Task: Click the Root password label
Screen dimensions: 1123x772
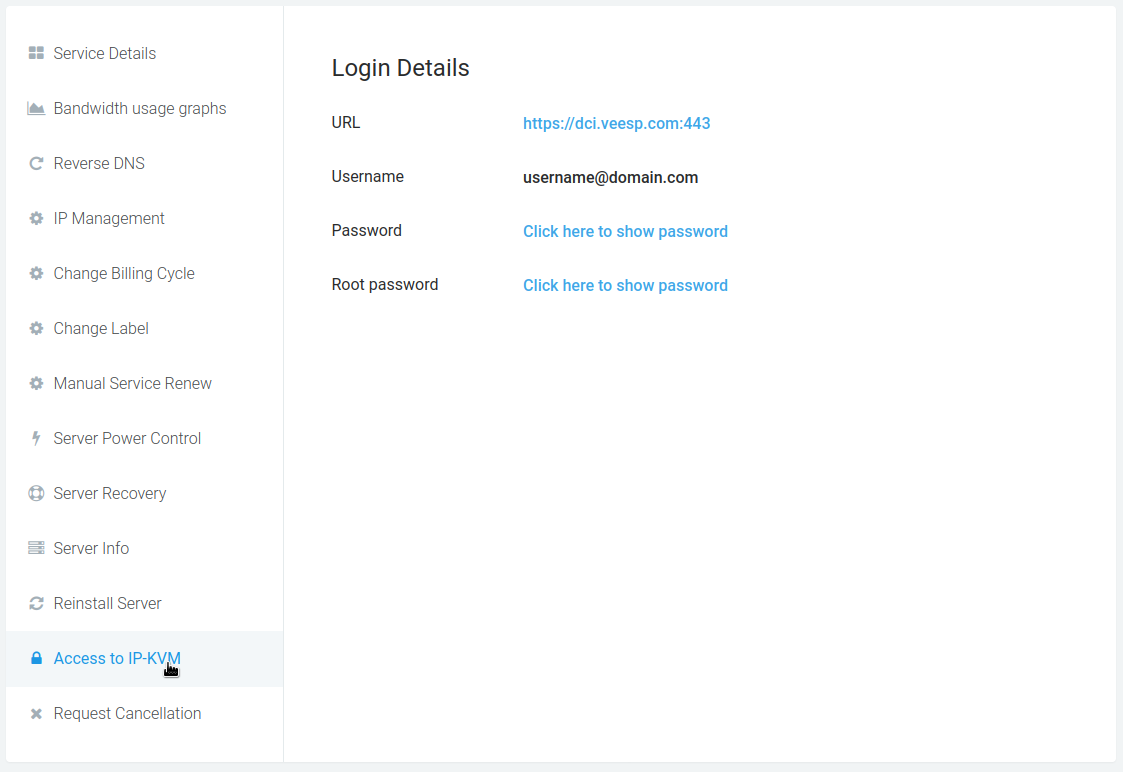Action: [x=385, y=284]
